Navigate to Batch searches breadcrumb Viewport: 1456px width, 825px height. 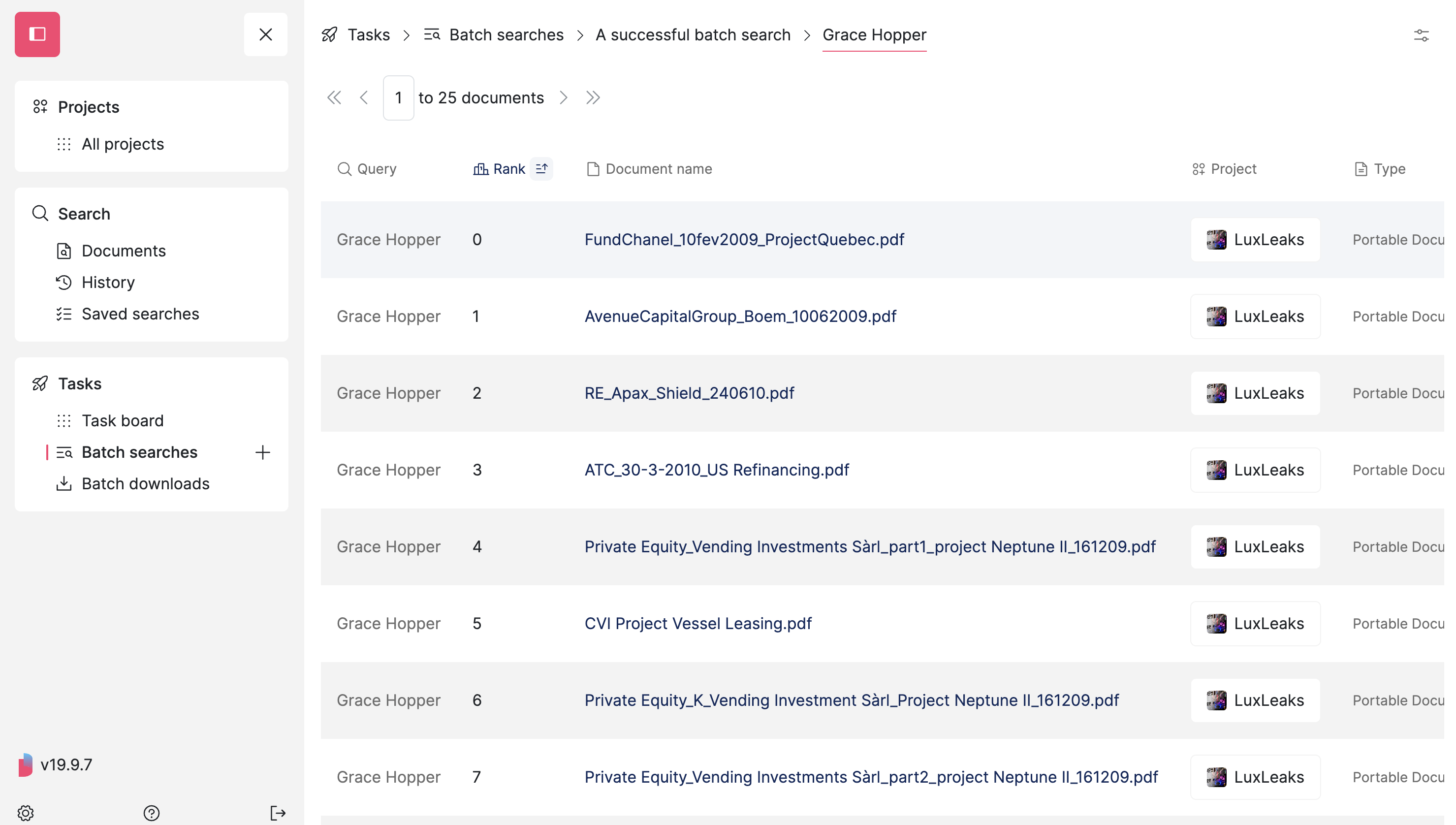point(506,34)
